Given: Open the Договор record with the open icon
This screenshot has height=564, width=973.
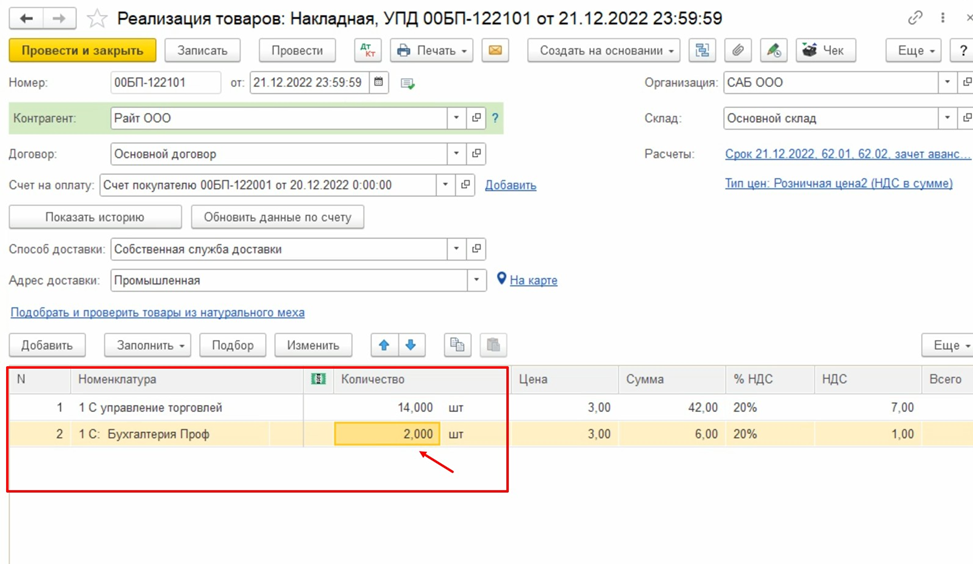Looking at the screenshot, I should pyautogui.click(x=476, y=154).
